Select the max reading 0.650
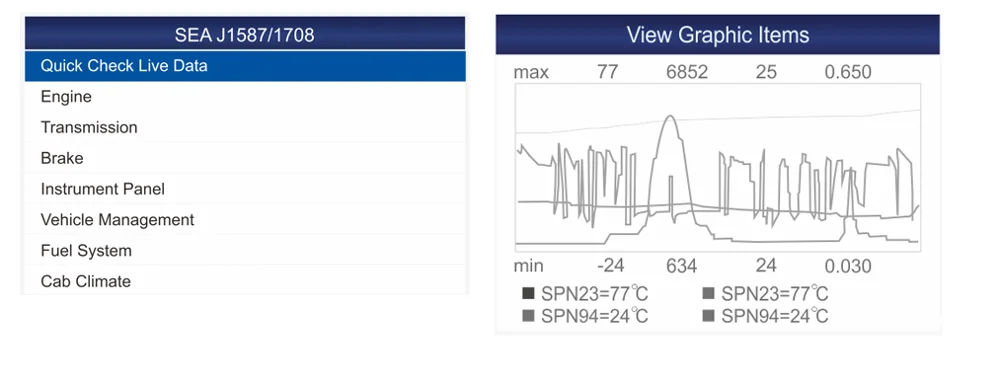 click(x=848, y=72)
